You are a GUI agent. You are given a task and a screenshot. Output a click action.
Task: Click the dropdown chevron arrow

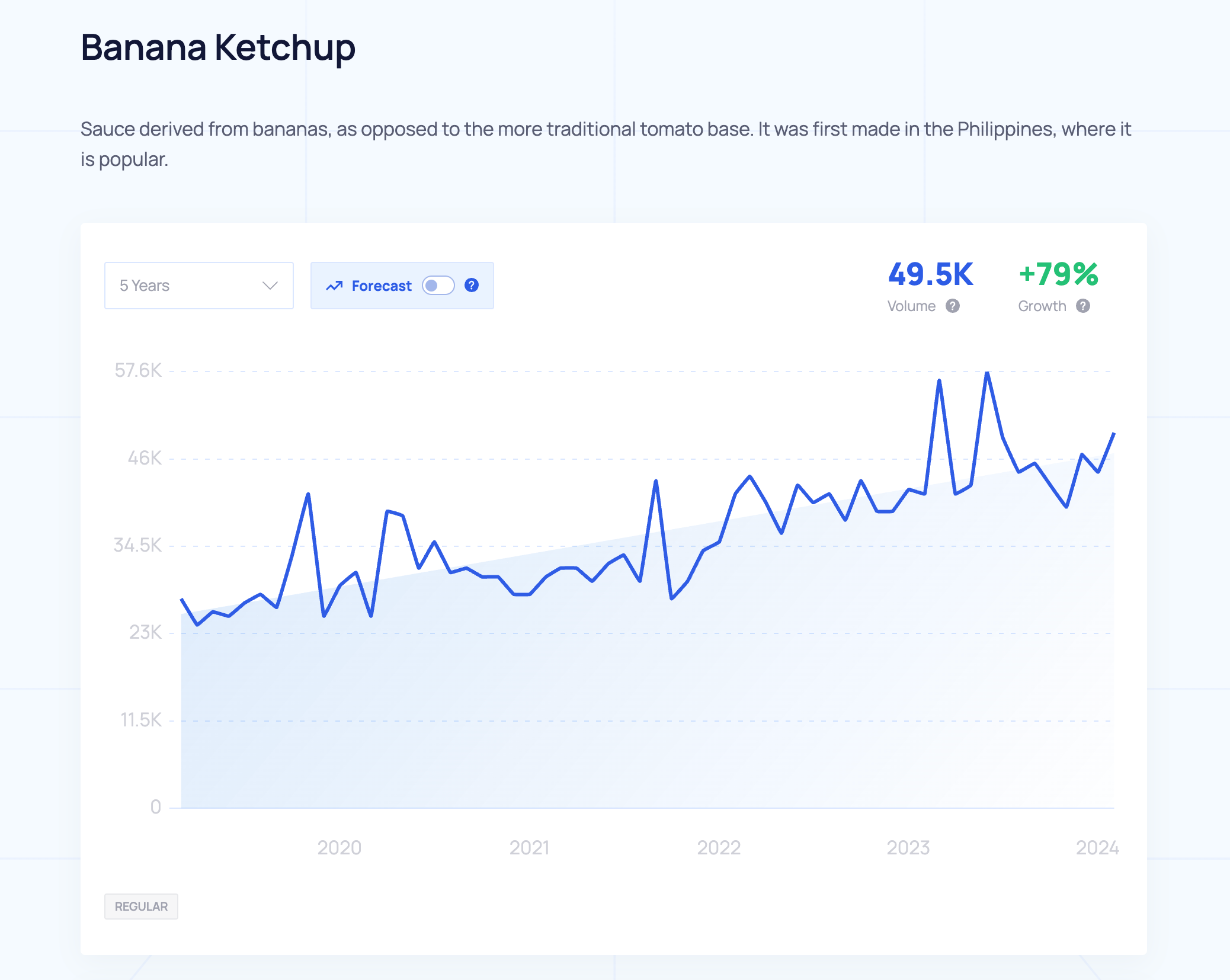point(270,286)
